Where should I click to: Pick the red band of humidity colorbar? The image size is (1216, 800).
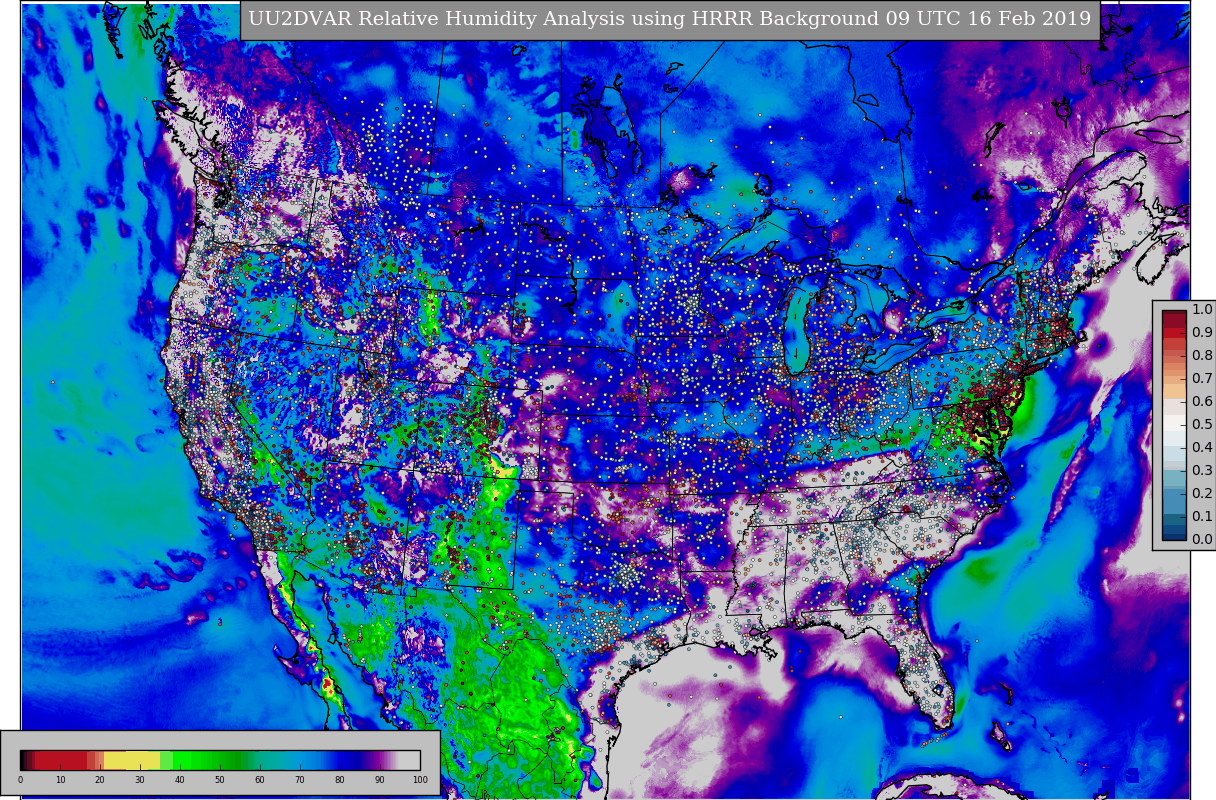(x=62, y=760)
